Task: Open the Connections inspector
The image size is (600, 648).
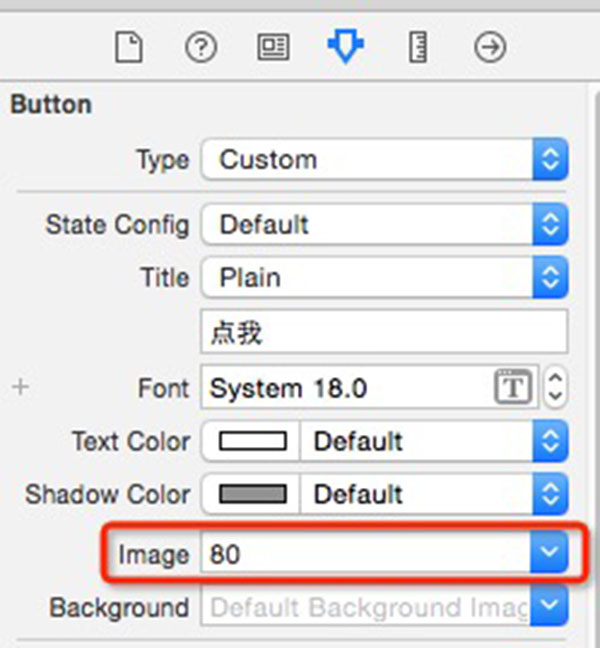Action: click(490, 47)
